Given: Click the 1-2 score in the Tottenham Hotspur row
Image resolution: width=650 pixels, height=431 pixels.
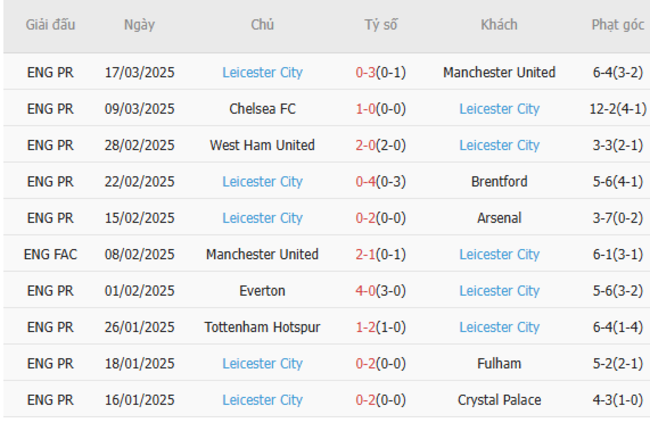Looking at the screenshot, I should tap(365, 327).
